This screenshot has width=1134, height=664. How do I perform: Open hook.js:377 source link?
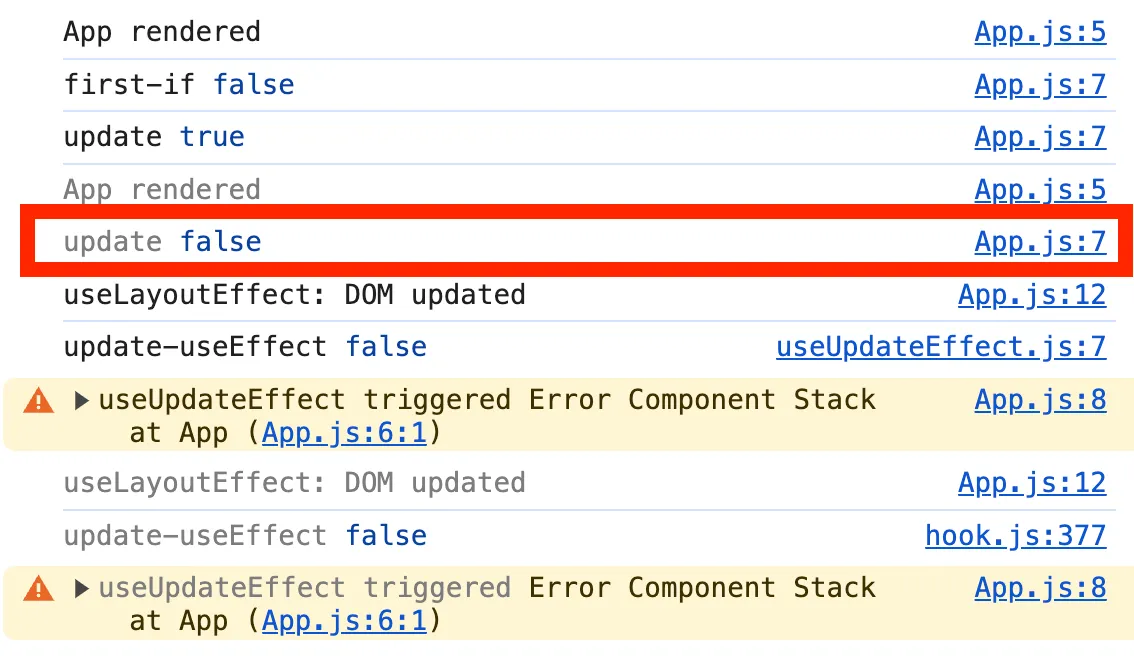coord(1015,536)
